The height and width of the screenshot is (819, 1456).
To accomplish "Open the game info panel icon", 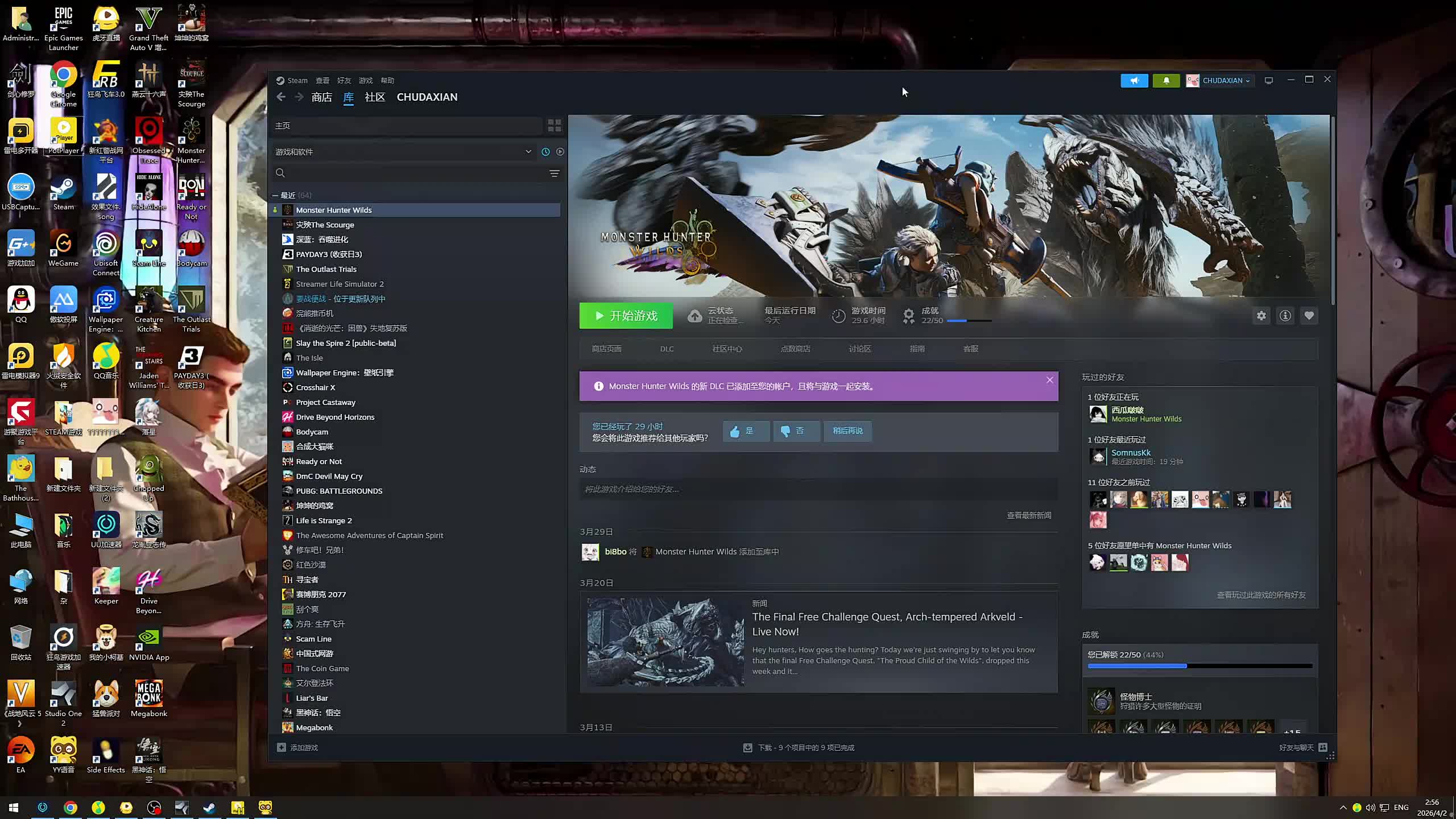I will click(1285, 316).
